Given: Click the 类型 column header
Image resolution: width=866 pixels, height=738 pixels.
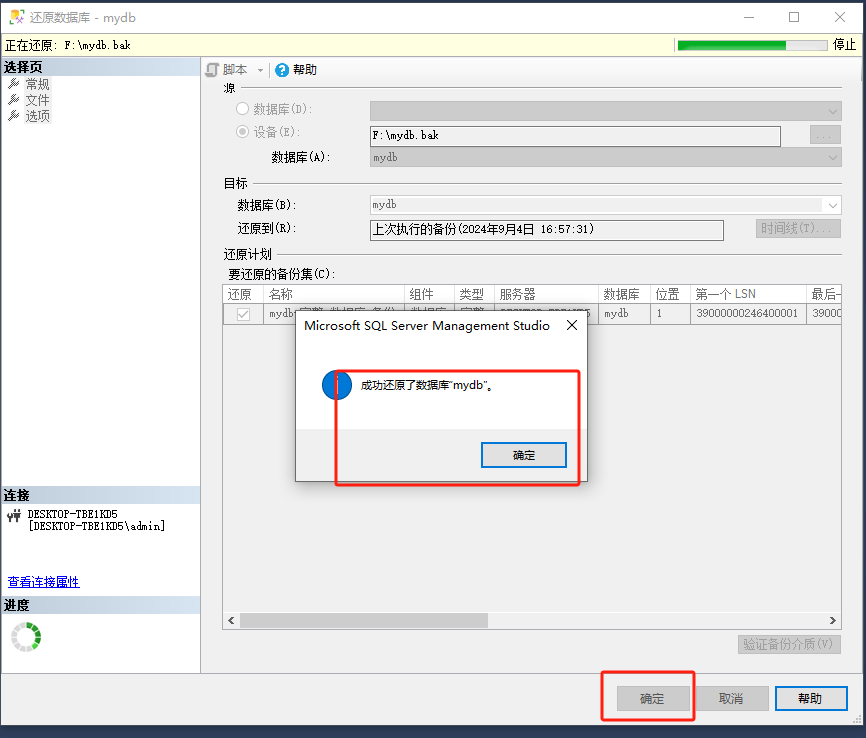Looking at the screenshot, I should [474, 294].
